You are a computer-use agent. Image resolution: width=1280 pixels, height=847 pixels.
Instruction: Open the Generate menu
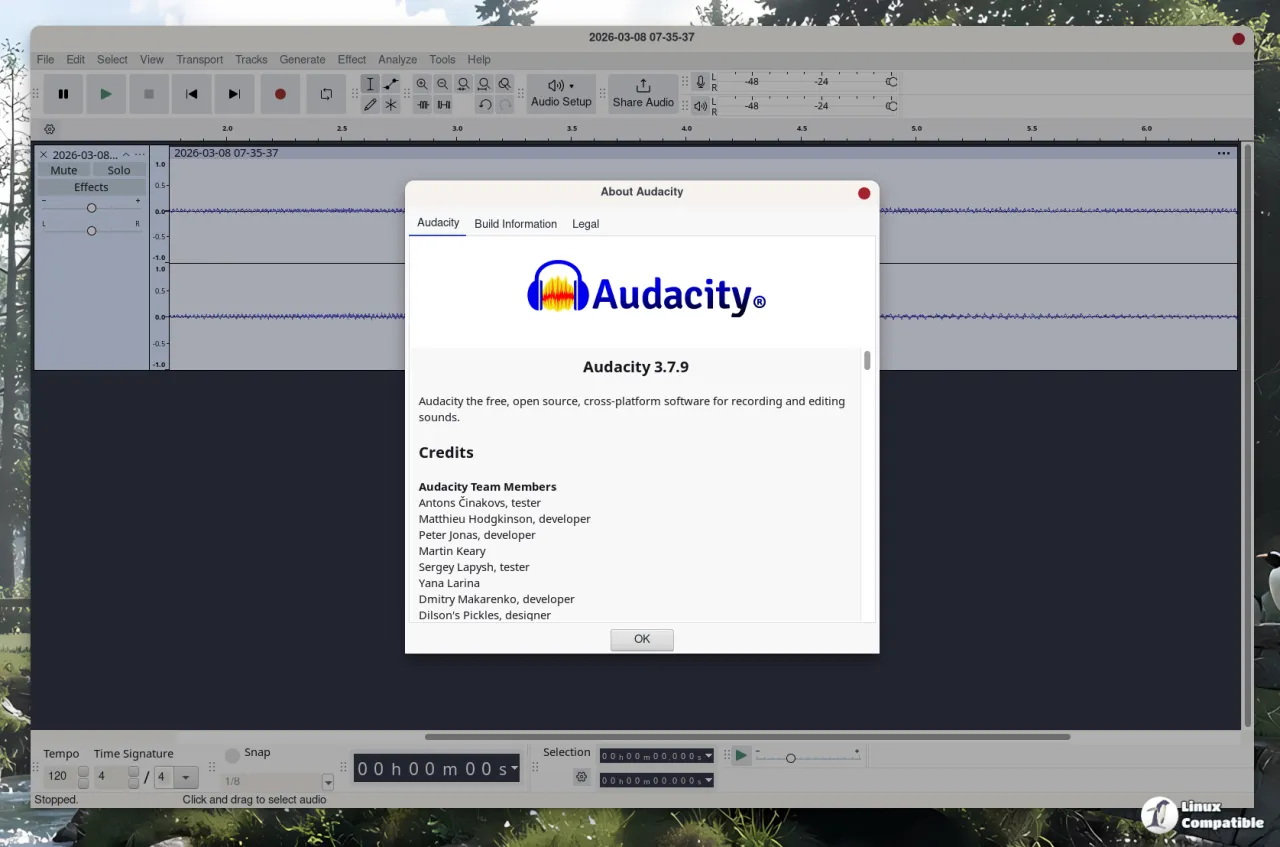click(x=302, y=60)
